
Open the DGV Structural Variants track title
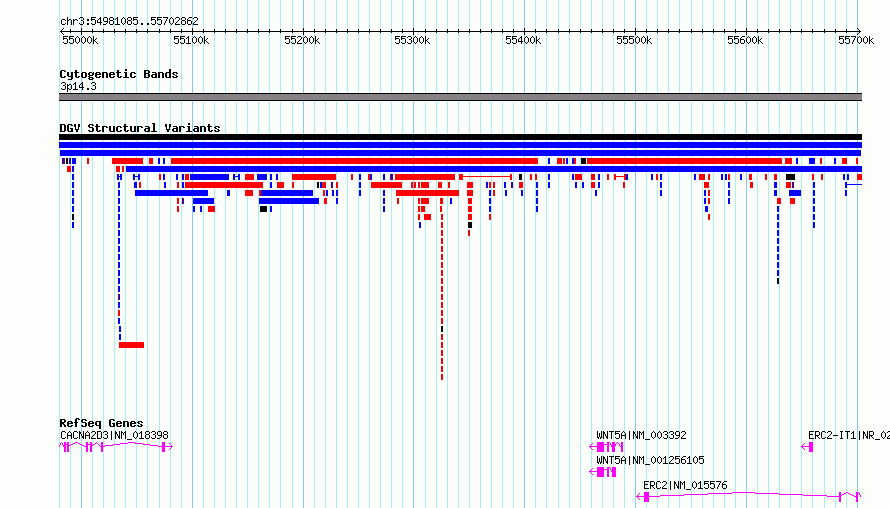(x=140, y=128)
